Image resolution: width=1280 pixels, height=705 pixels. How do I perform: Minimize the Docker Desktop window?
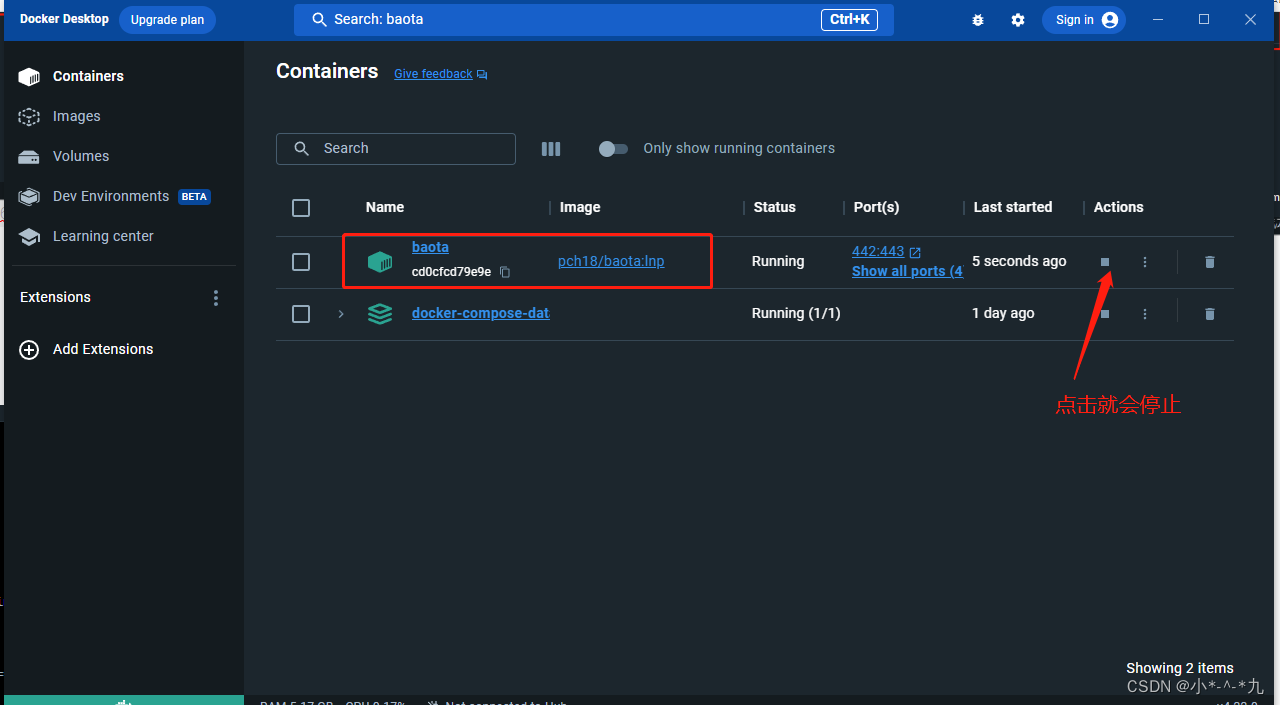pos(1158,20)
